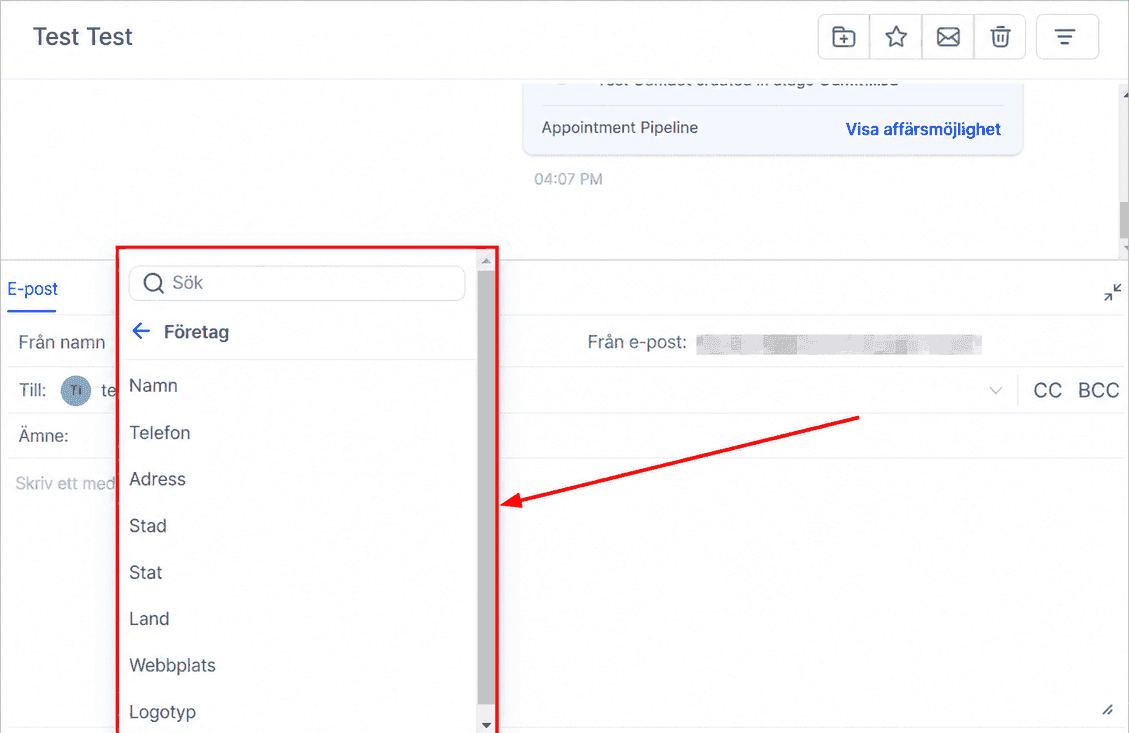The height and width of the screenshot is (733, 1129).
Task: Click the envelope mark-as-unread icon
Action: (x=948, y=37)
